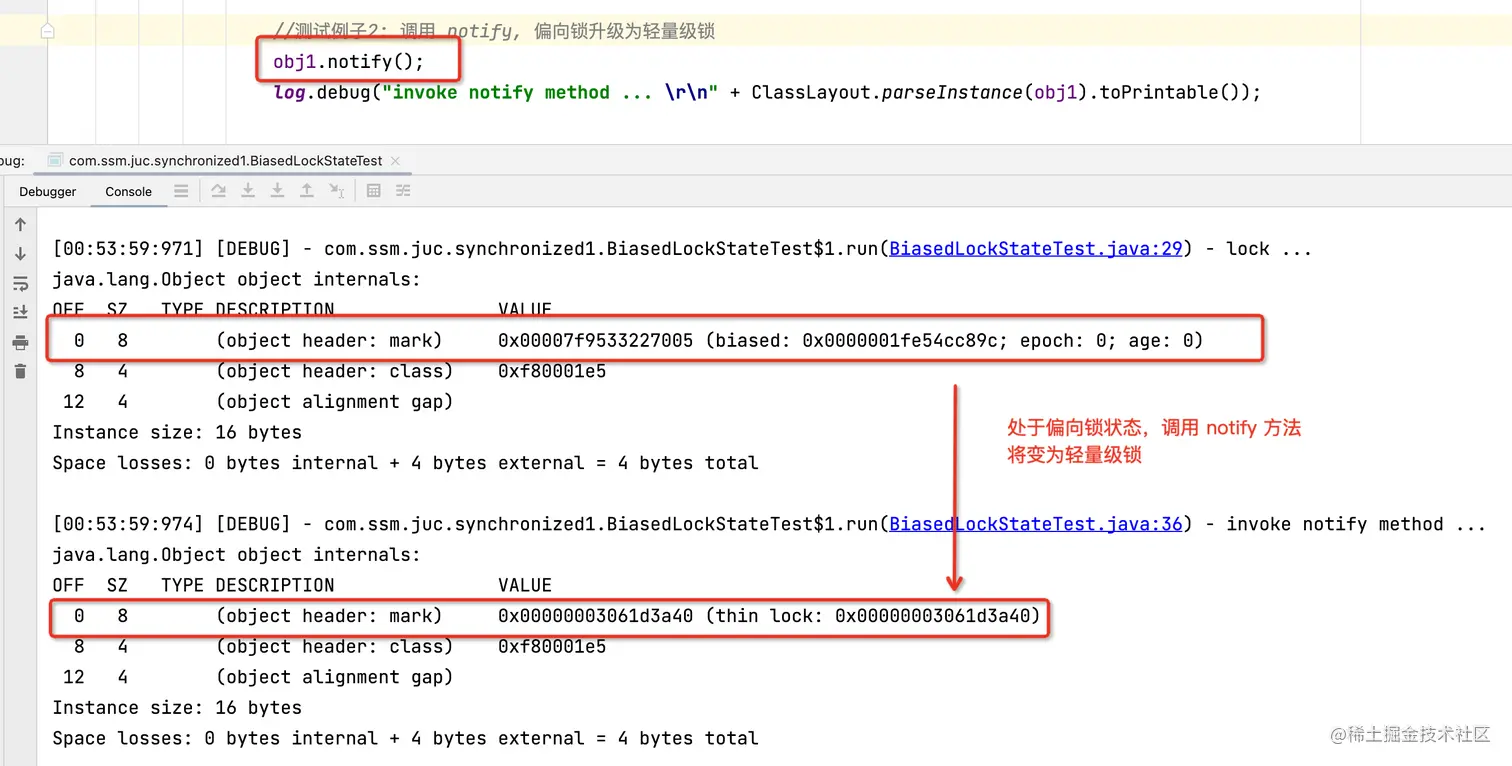Screen dimensions: 1512x766
Task: Toggle Soft-Wrap in the console
Action: pyautogui.click(x=20, y=284)
